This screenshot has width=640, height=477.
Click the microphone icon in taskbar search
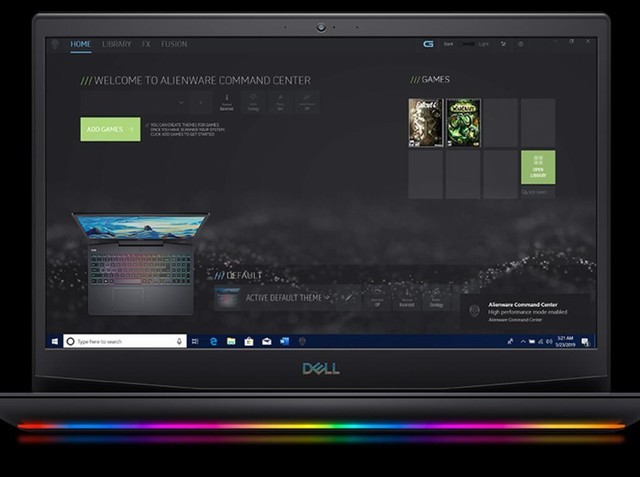coord(179,341)
